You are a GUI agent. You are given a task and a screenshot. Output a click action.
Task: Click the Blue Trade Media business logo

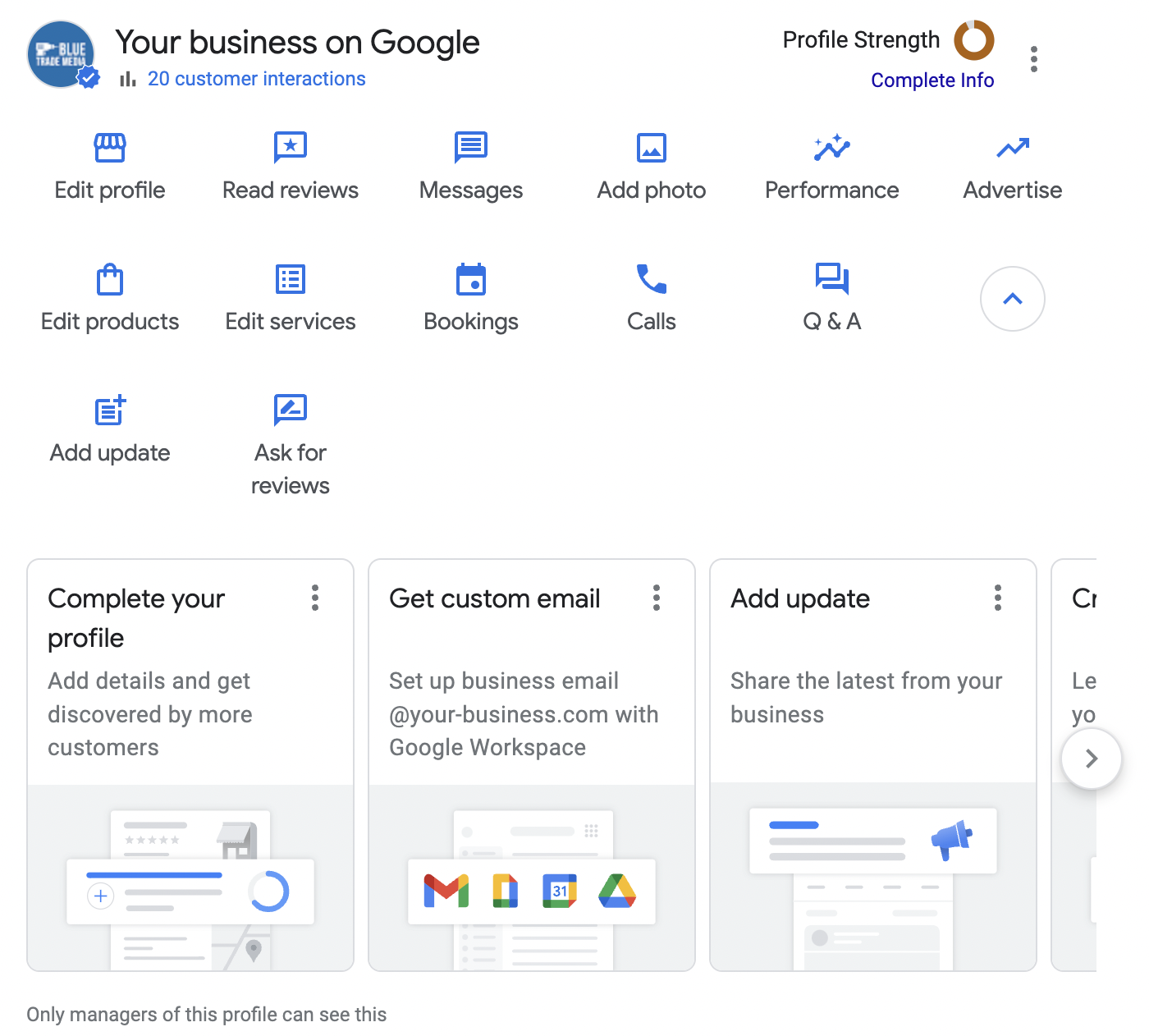pyautogui.click(x=62, y=55)
